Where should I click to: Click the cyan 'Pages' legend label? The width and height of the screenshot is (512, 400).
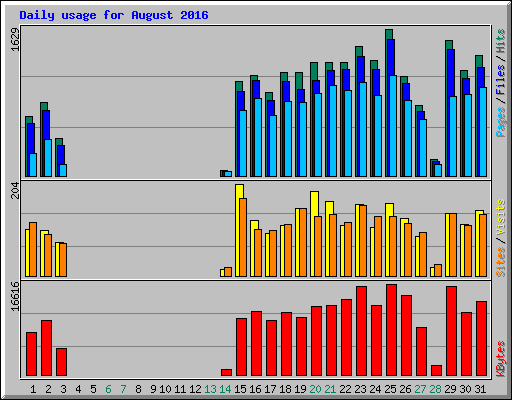click(501, 122)
